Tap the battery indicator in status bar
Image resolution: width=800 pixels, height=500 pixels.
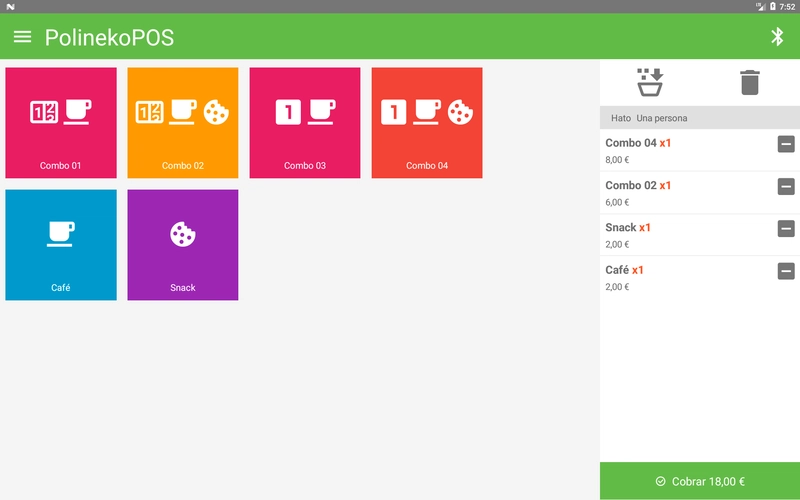click(773, 6)
